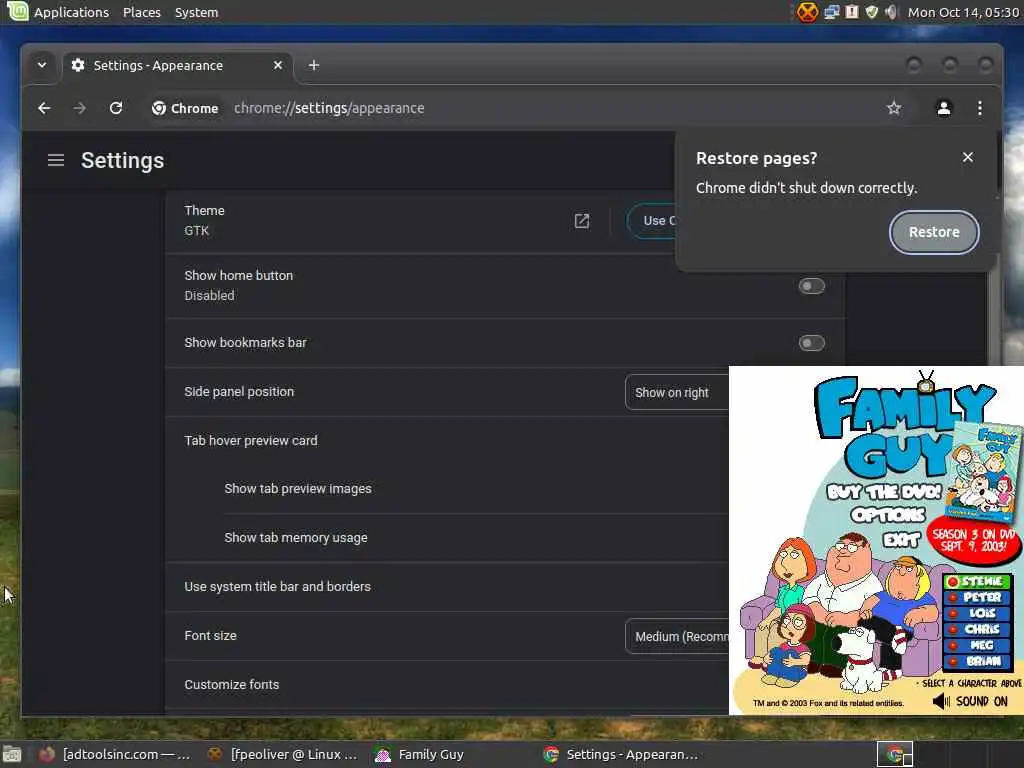
Task: Open the Theme external link icon
Action: [581, 221]
